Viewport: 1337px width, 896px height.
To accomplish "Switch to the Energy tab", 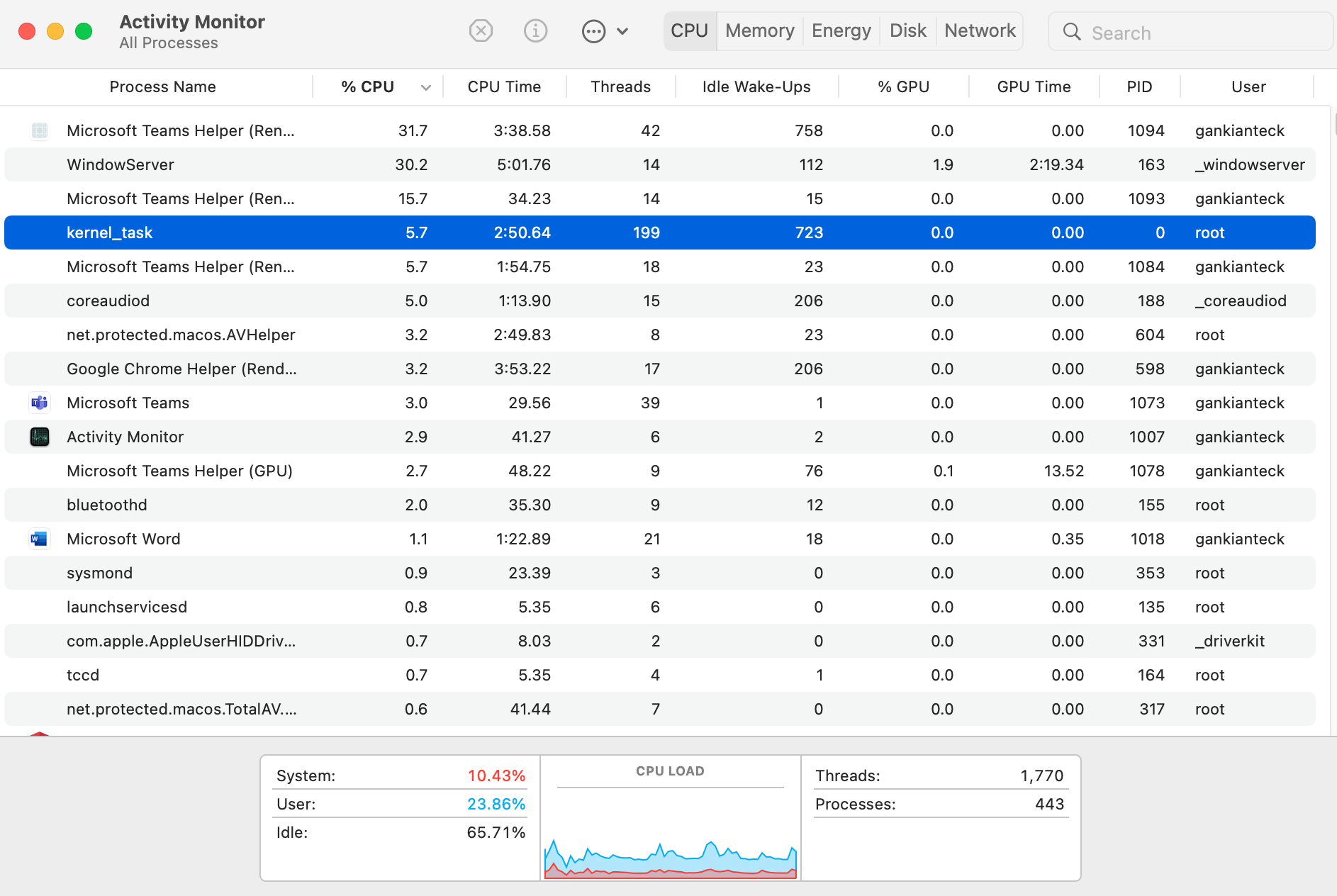I will click(841, 30).
